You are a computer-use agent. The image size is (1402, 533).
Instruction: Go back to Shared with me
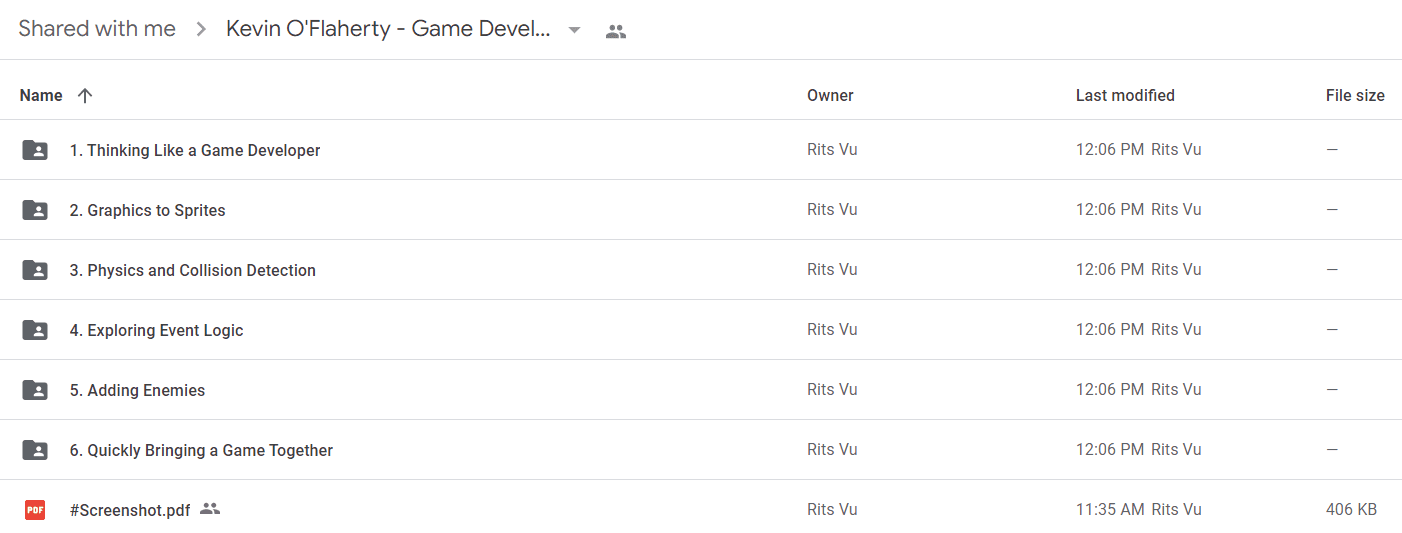97,29
